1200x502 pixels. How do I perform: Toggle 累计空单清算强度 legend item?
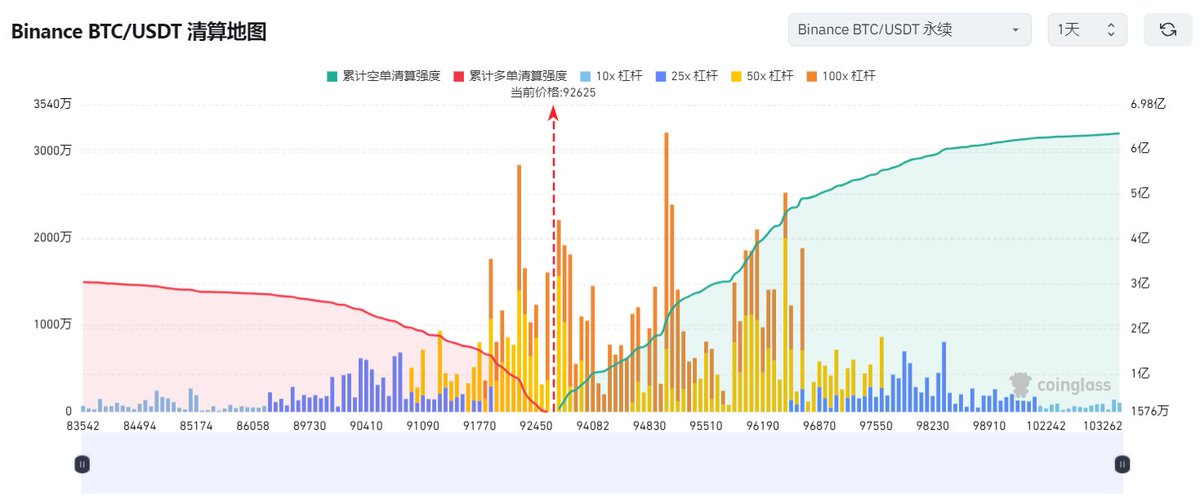click(382, 76)
